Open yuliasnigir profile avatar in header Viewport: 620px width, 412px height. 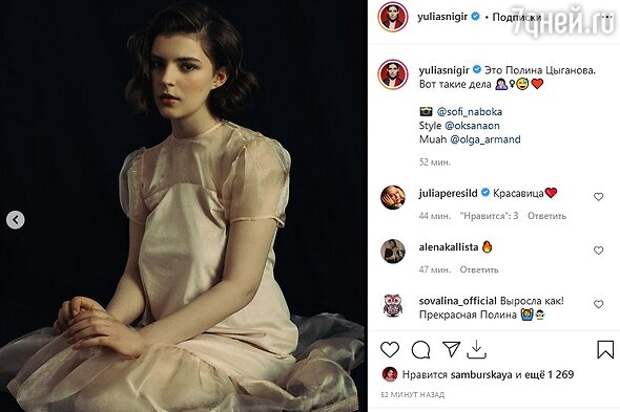click(393, 17)
